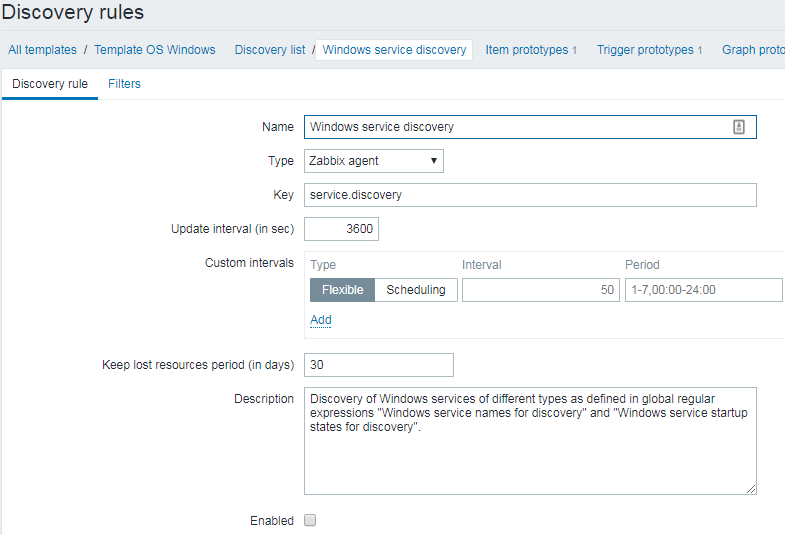Click the autofill icon in Name field
Screen dimensions: 785x535
point(739,127)
